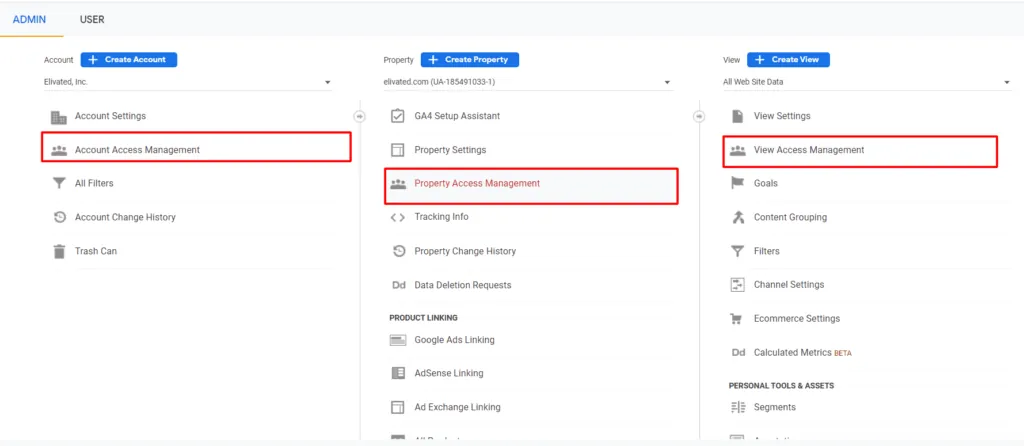This screenshot has height=446, width=1024.
Task: Open Ecommerce Settings
Action: tap(797, 319)
